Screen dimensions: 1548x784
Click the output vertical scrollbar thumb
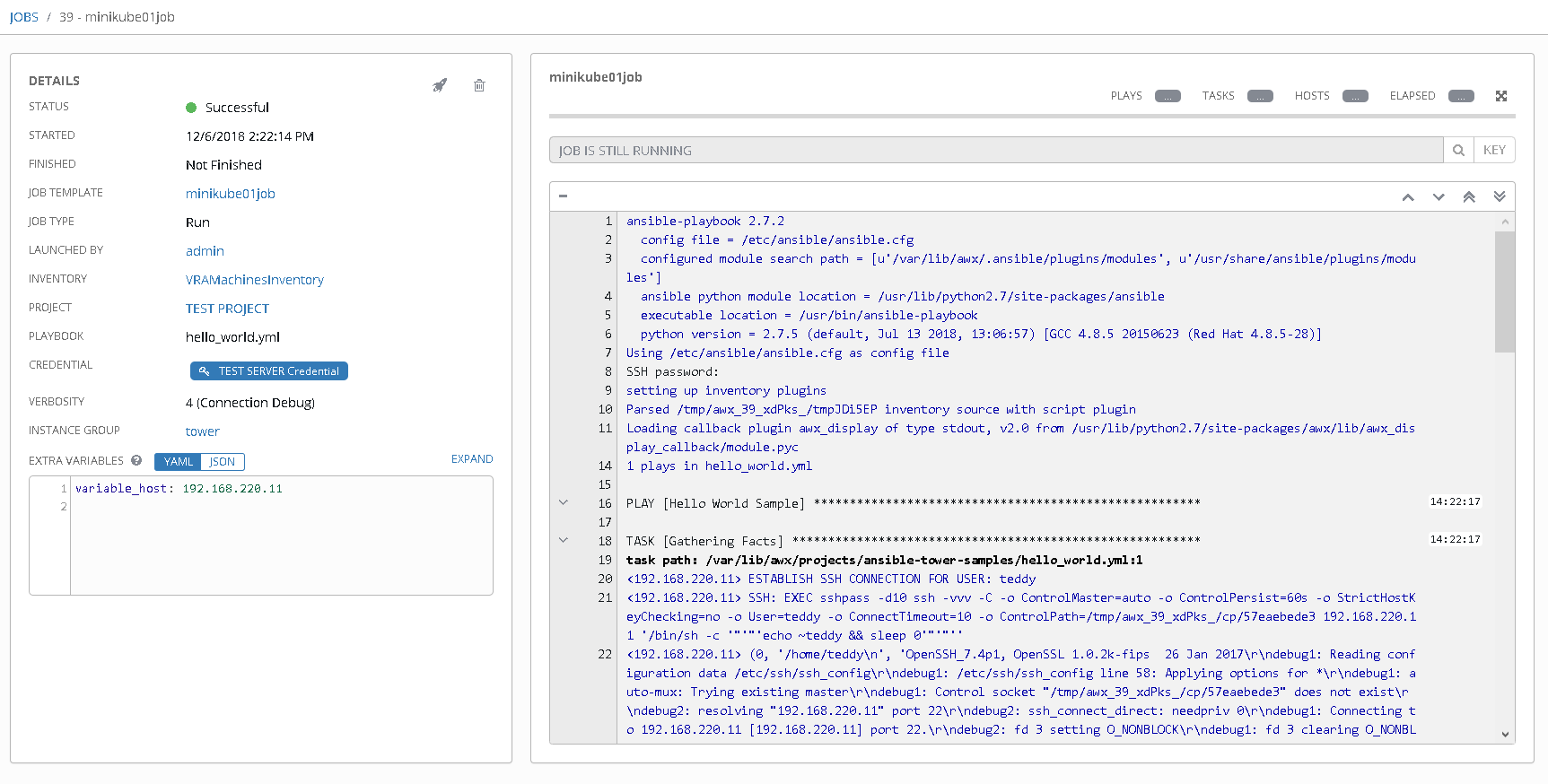point(1505,292)
